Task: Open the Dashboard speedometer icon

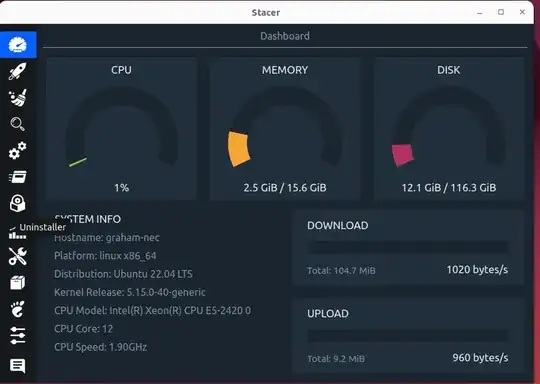Action: 18,45
